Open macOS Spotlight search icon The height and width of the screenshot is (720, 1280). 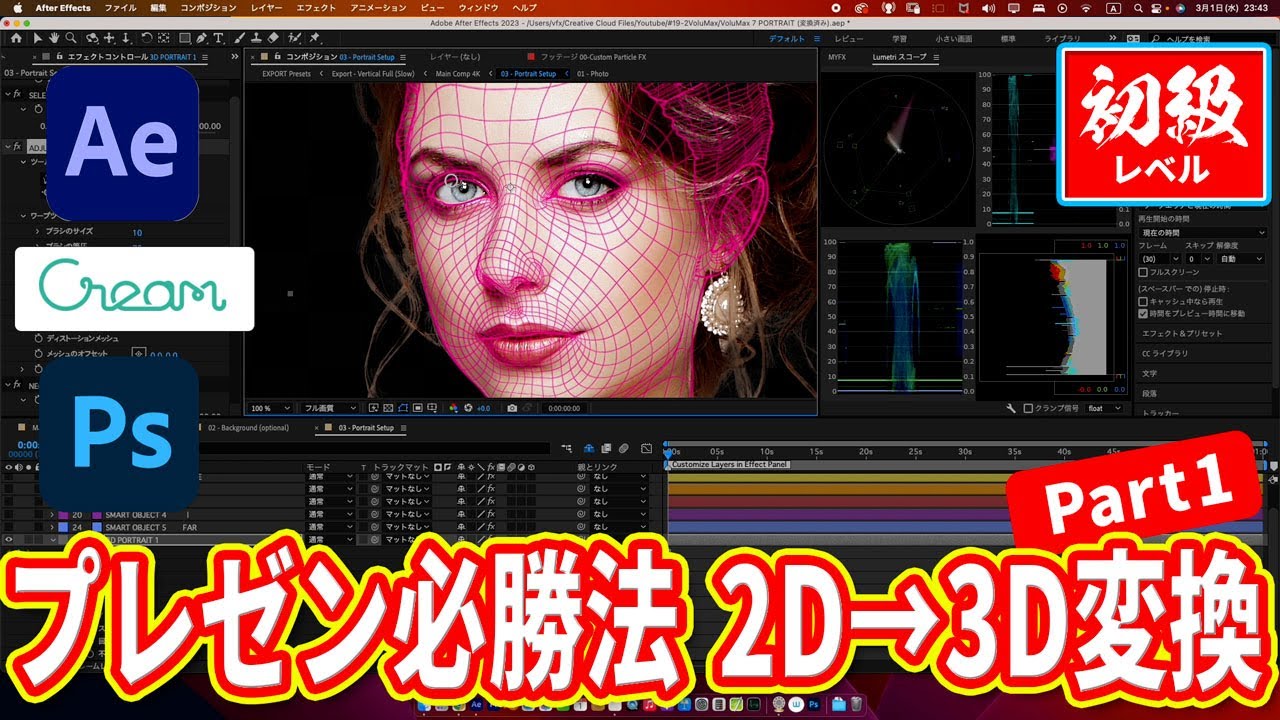1139,8
